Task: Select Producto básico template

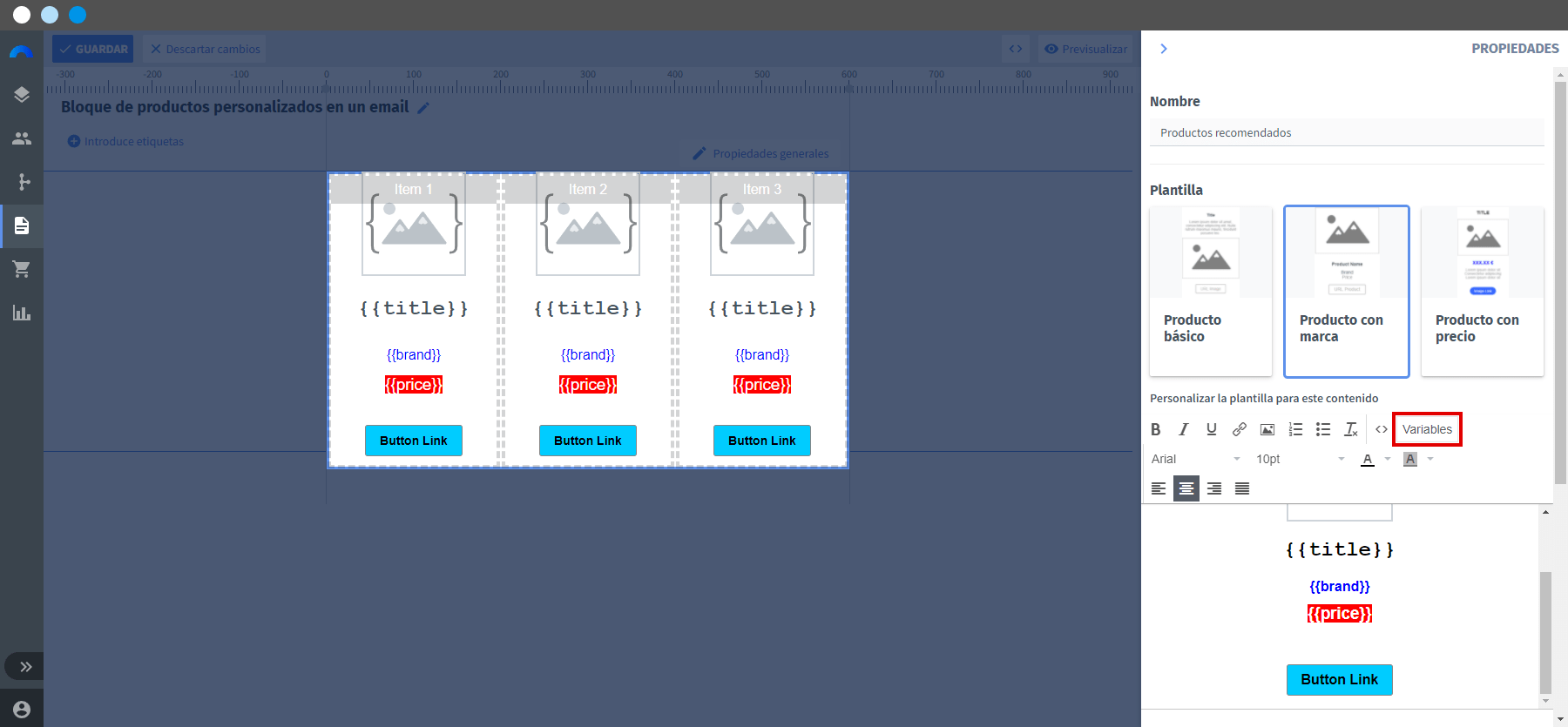Action: click(1211, 291)
